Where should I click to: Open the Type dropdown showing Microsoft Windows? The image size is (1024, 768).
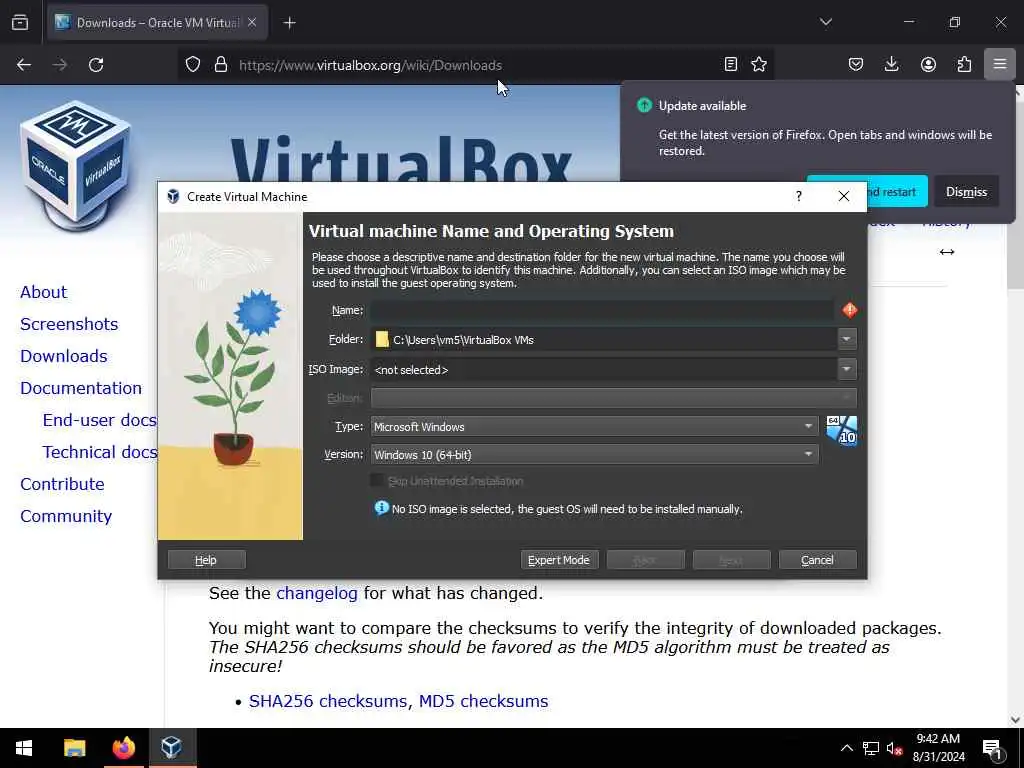(594, 426)
